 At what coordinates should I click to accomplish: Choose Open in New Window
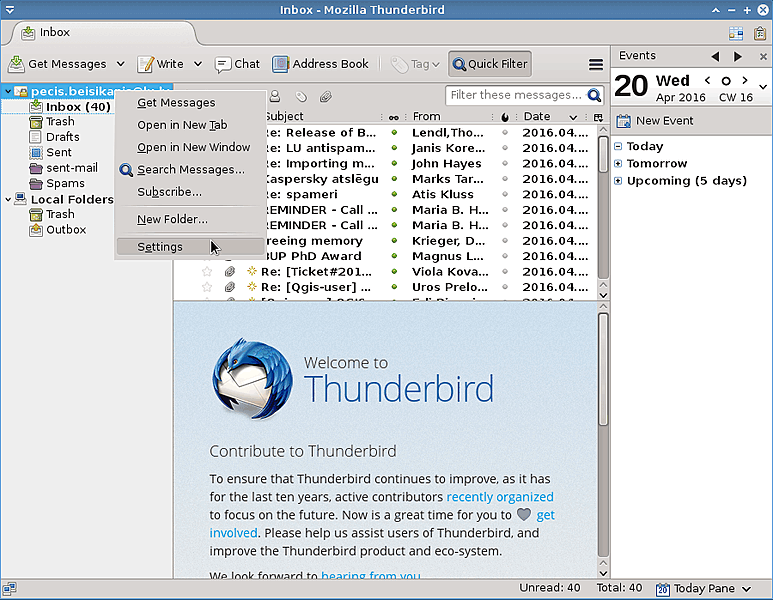coord(190,147)
